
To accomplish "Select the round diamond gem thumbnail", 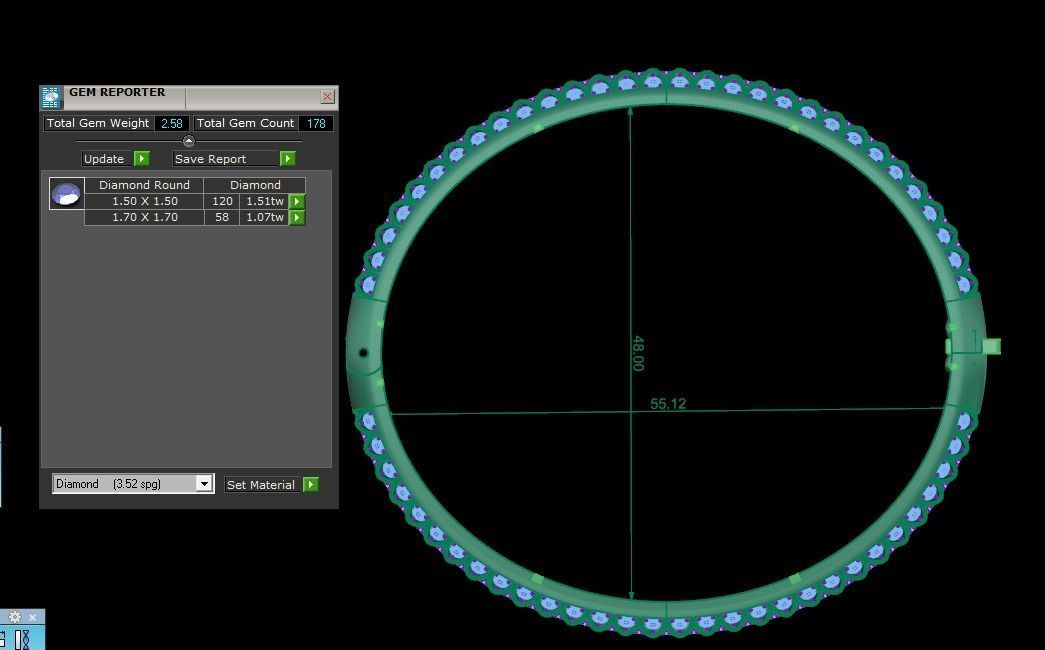I will pos(67,193).
